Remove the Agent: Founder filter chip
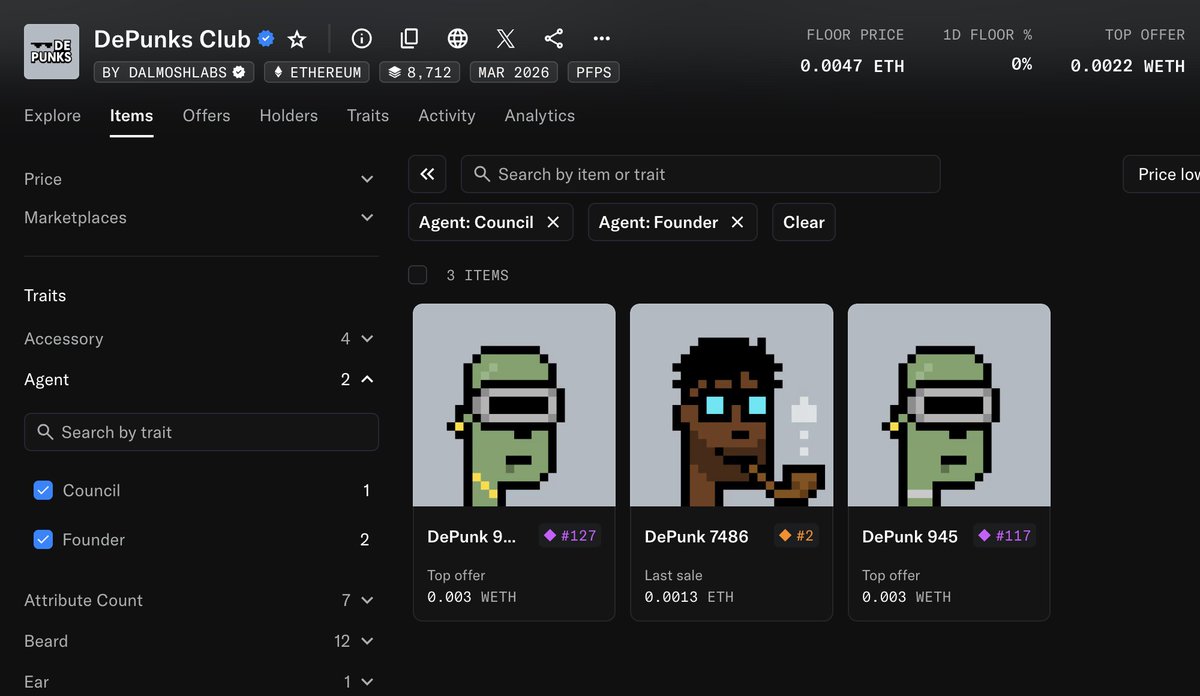1200x696 pixels. point(737,222)
